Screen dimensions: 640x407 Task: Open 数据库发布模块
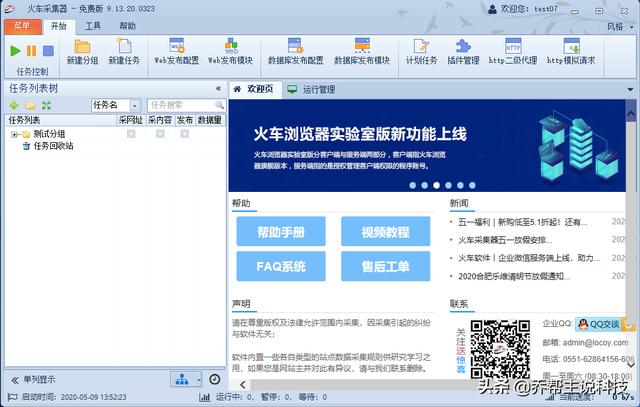click(362, 51)
